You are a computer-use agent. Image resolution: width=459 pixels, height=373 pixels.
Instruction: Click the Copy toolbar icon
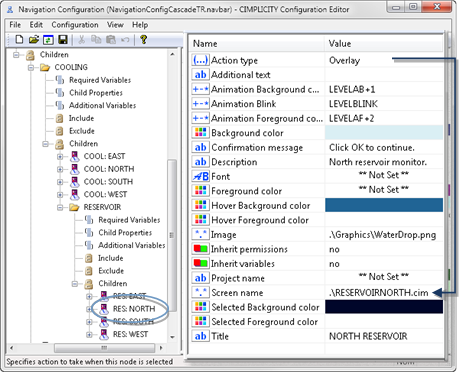point(96,40)
